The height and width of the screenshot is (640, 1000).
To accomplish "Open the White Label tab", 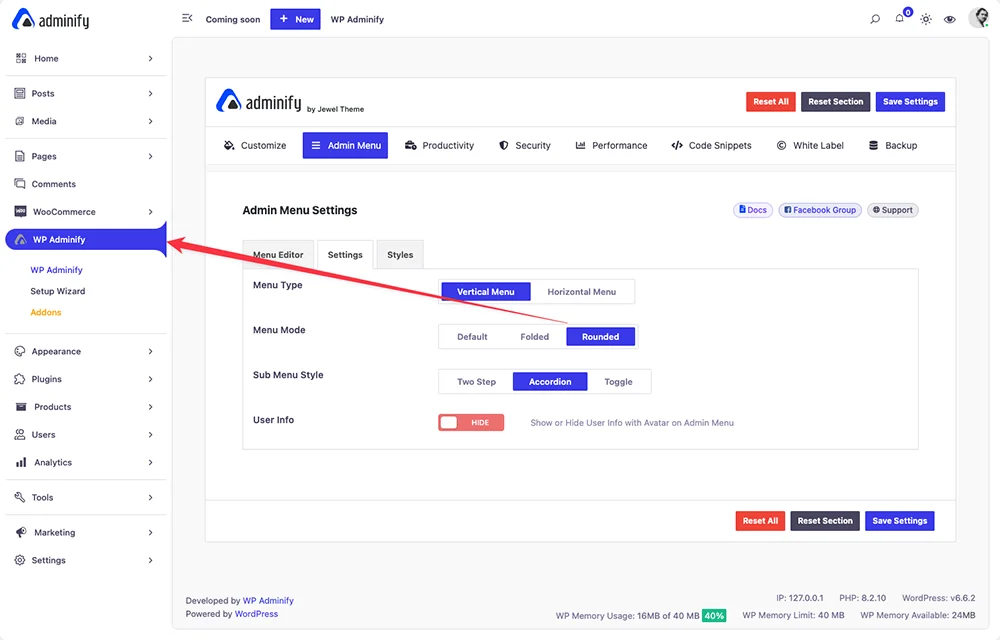I will coord(810,145).
